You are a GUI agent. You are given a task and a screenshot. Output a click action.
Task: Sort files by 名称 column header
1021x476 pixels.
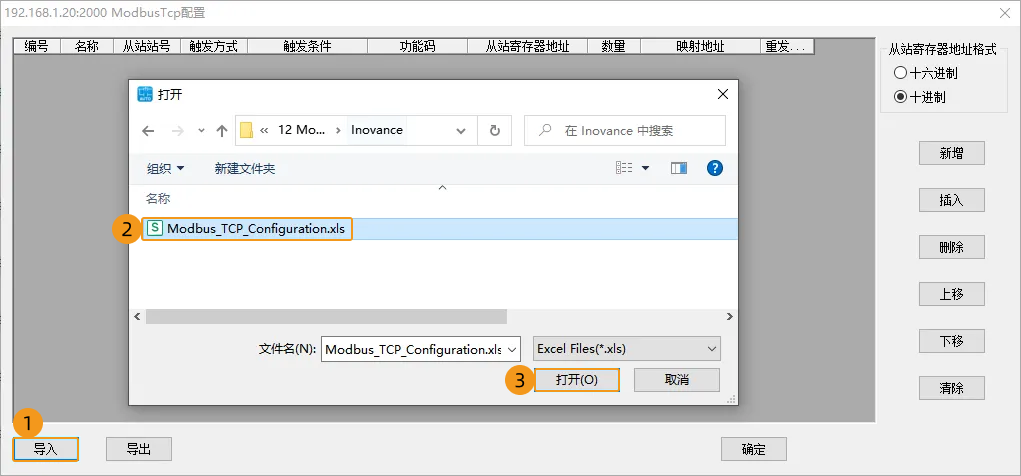[x=158, y=198]
